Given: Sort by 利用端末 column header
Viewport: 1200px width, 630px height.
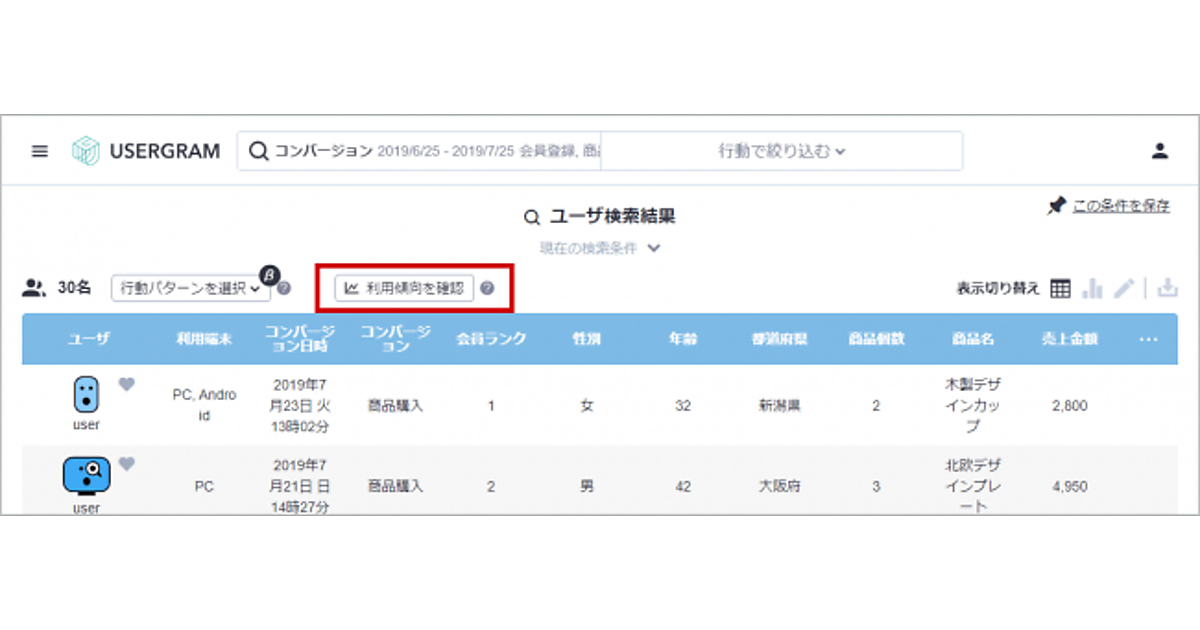Looking at the screenshot, I should coord(204,339).
